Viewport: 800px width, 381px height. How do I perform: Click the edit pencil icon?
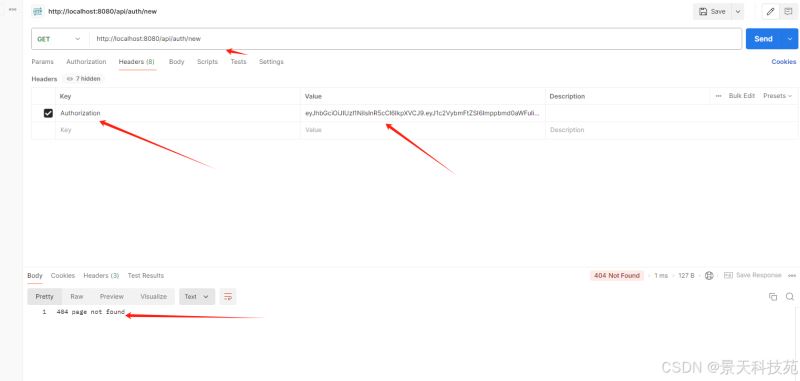click(770, 12)
